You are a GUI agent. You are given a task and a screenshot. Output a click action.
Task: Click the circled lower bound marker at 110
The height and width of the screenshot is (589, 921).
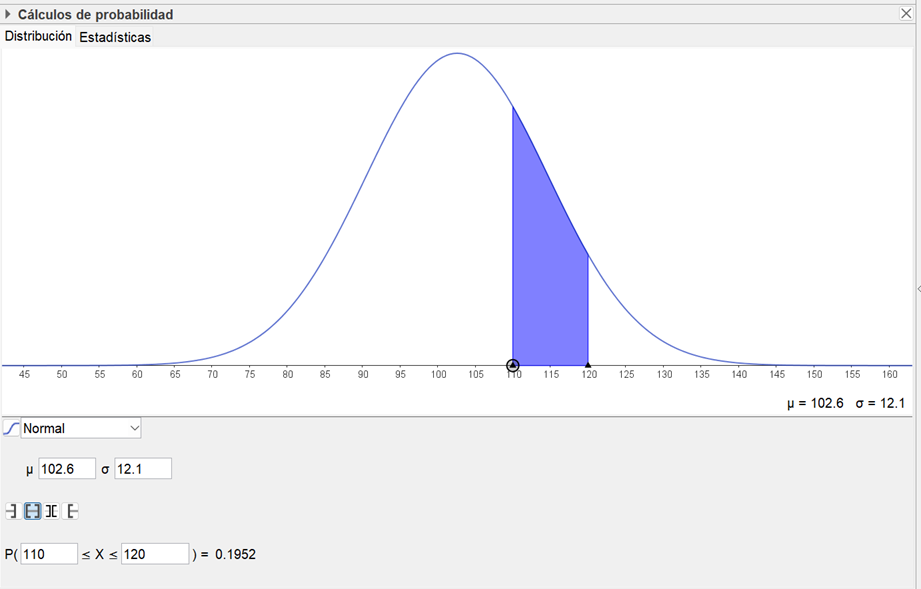(513, 365)
